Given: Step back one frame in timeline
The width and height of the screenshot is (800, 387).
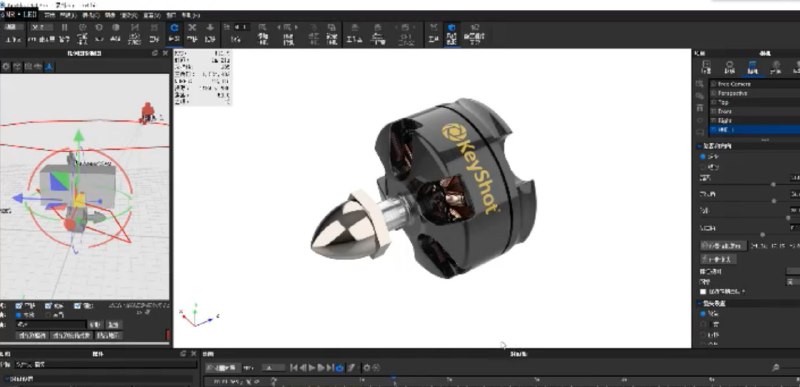Looking at the screenshot, I should click(x=303, y=367).
